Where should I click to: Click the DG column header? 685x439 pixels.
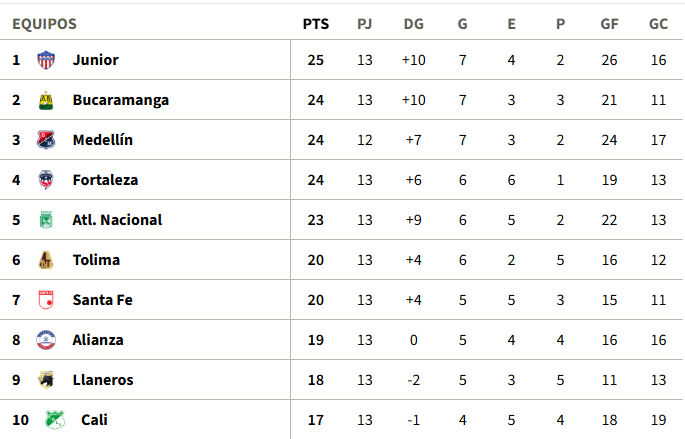pos(414,24)
